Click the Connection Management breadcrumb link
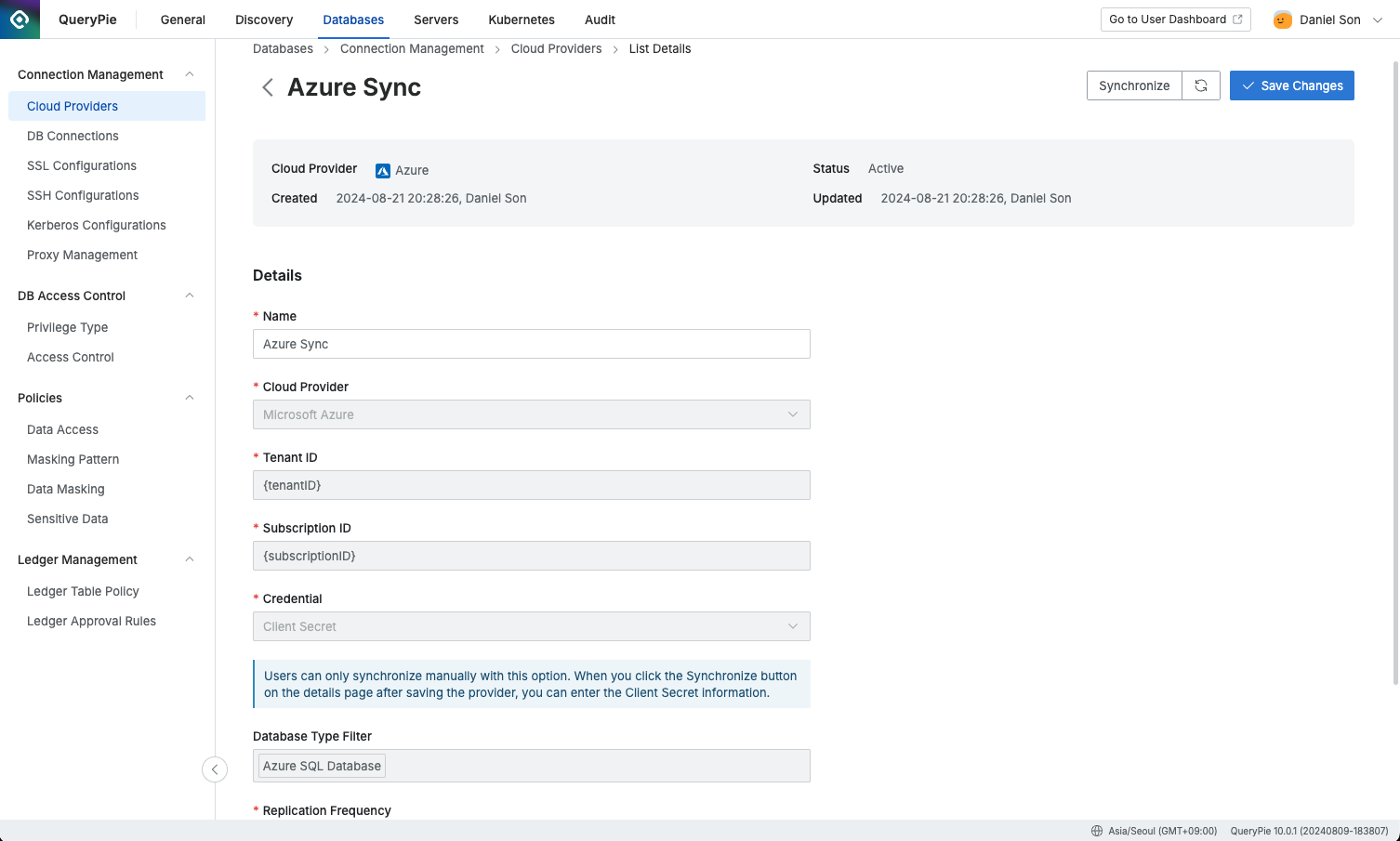Viewport: 1400px width, 841px height. (x=412, y=48)
